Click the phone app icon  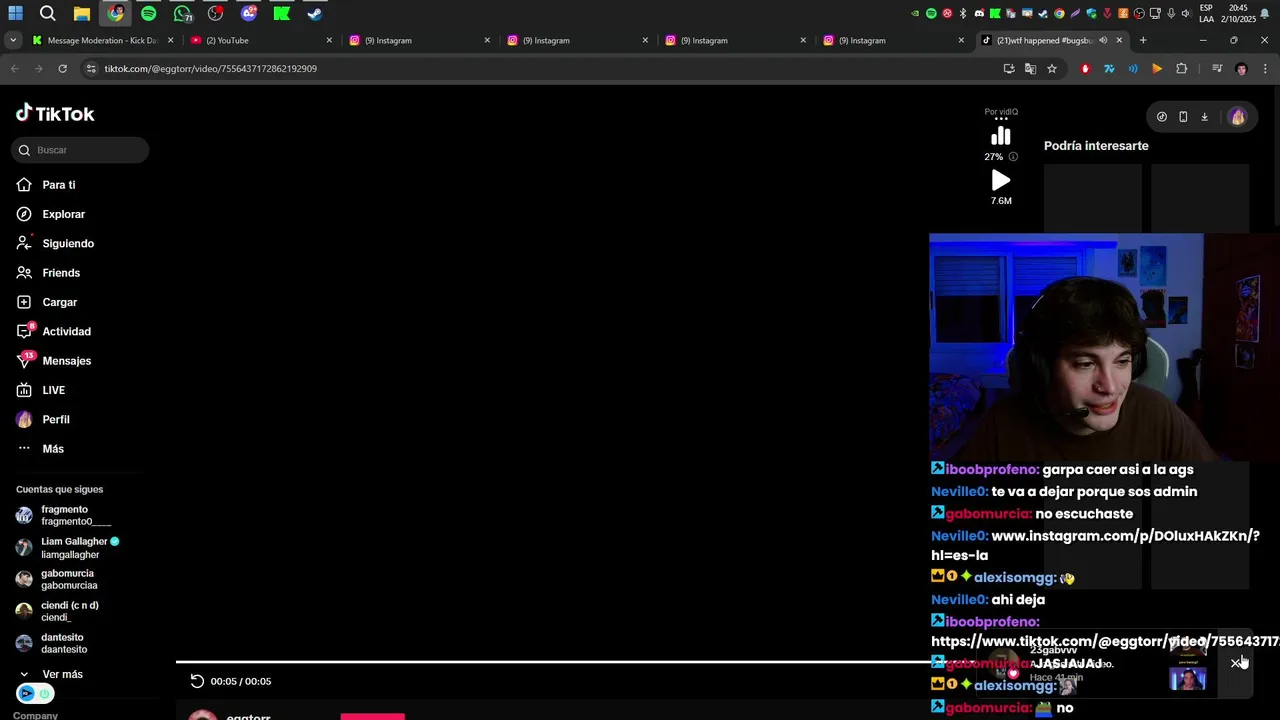point(1183,117)
